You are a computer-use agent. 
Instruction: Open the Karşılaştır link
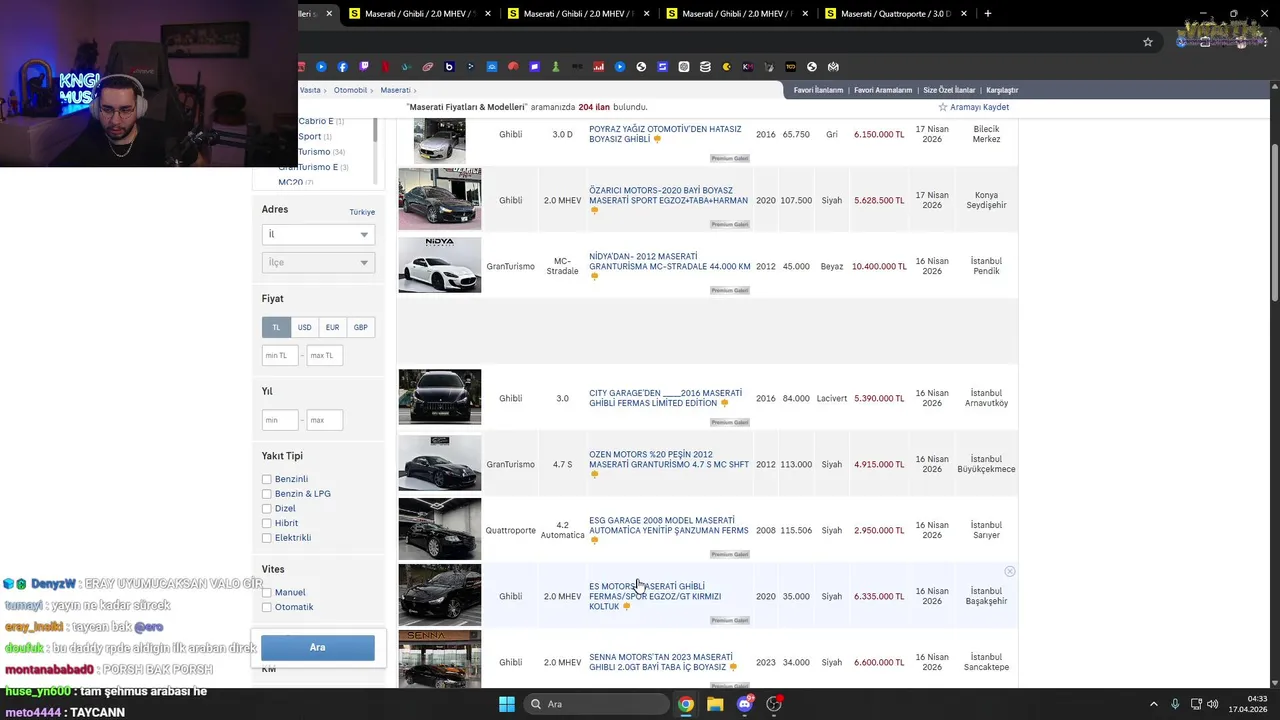click(x=1002, y=90)
